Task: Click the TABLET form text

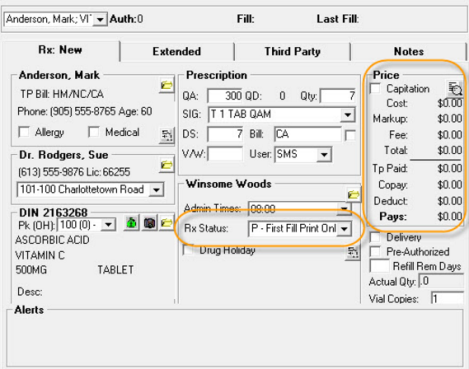Action: [115, 270]
